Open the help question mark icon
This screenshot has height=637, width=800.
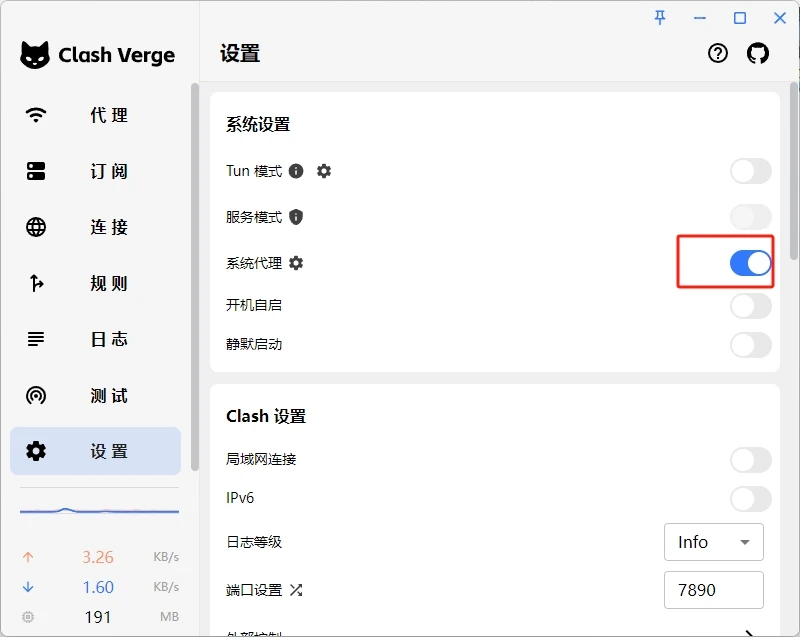[718, 54]
